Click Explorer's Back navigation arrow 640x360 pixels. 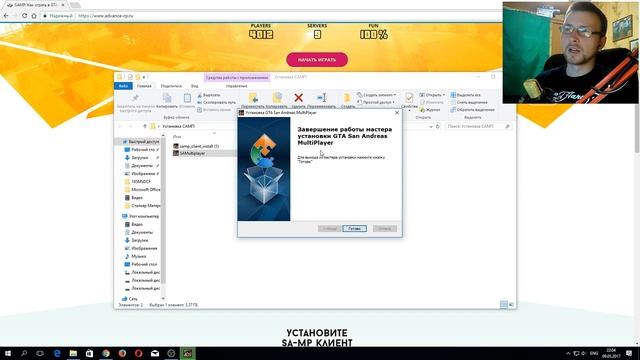click(120, 127)
